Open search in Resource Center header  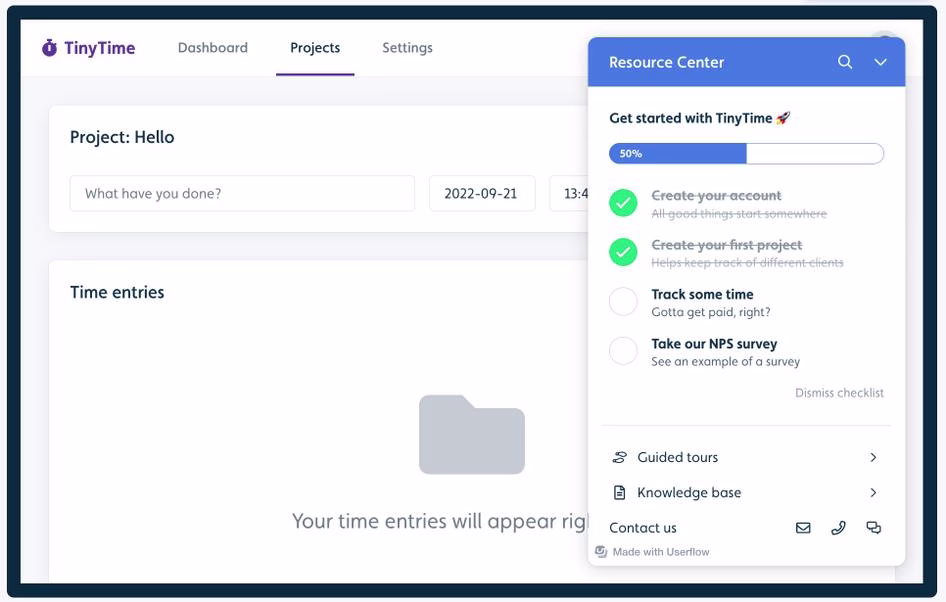(x=845, y=62)
